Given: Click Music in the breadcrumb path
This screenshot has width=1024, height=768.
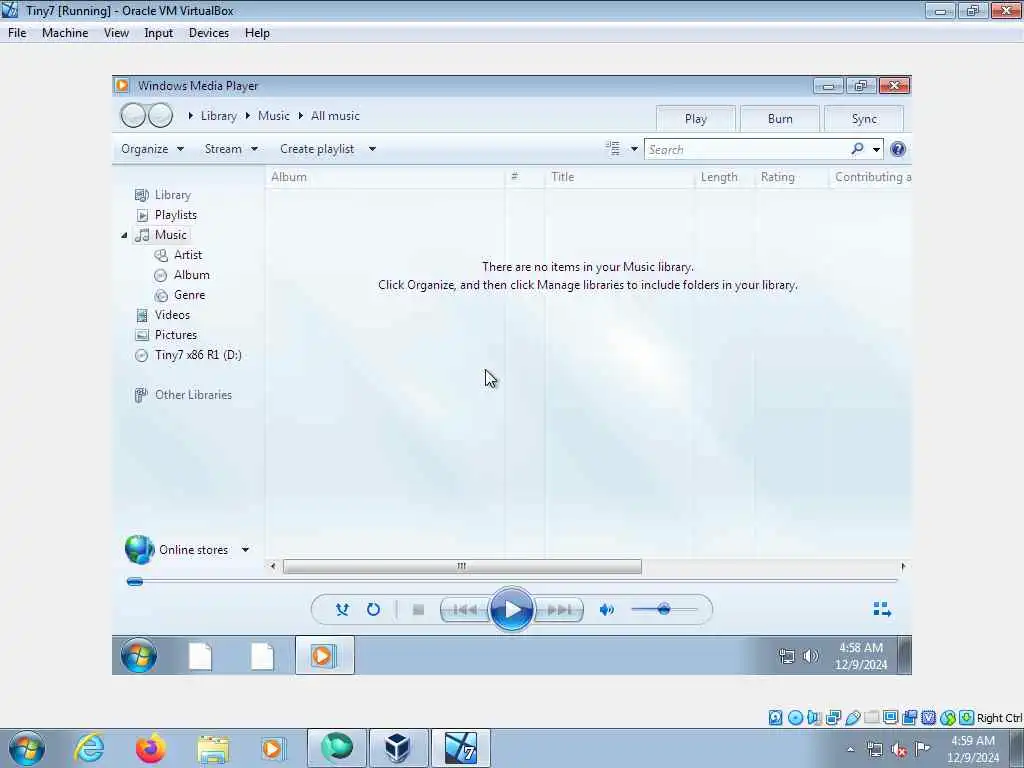Looking at the screenshot, I should pyautogui.click(x=273, y=116).
